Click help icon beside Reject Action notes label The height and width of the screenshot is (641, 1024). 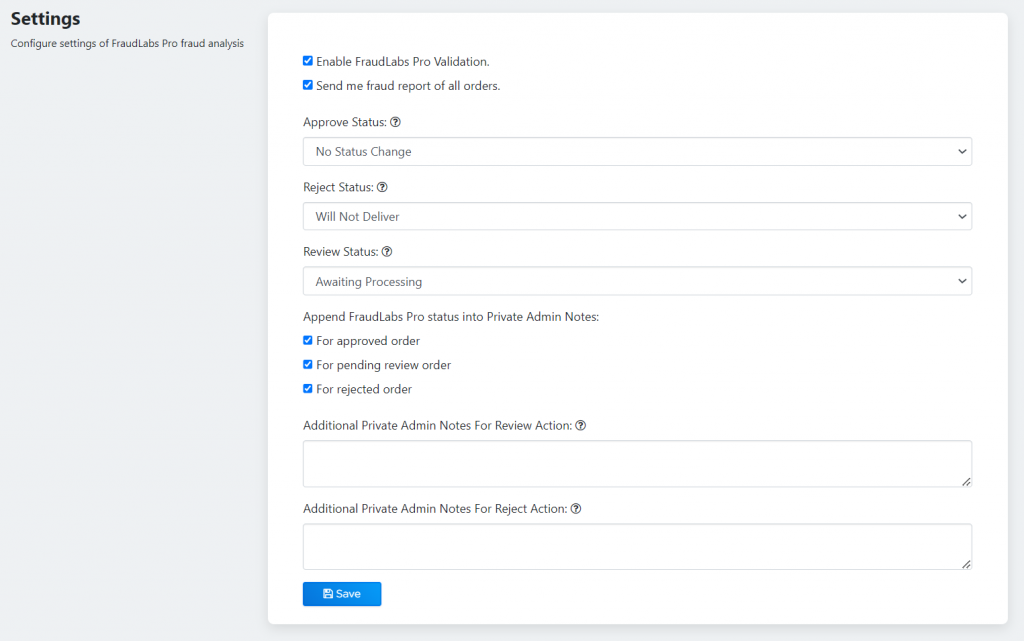[x=575, y=508]
